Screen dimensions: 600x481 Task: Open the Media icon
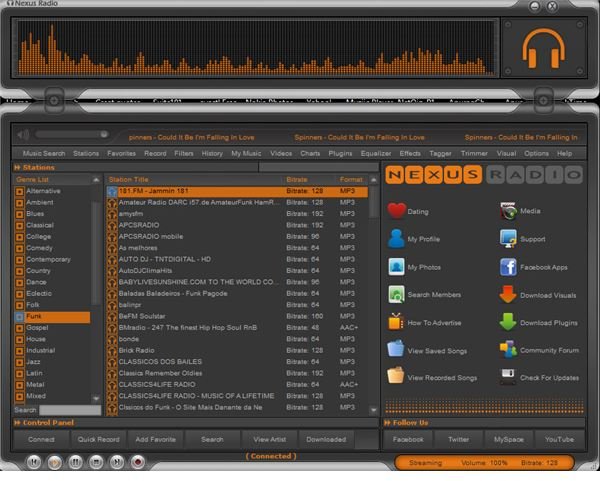[508, 211]
